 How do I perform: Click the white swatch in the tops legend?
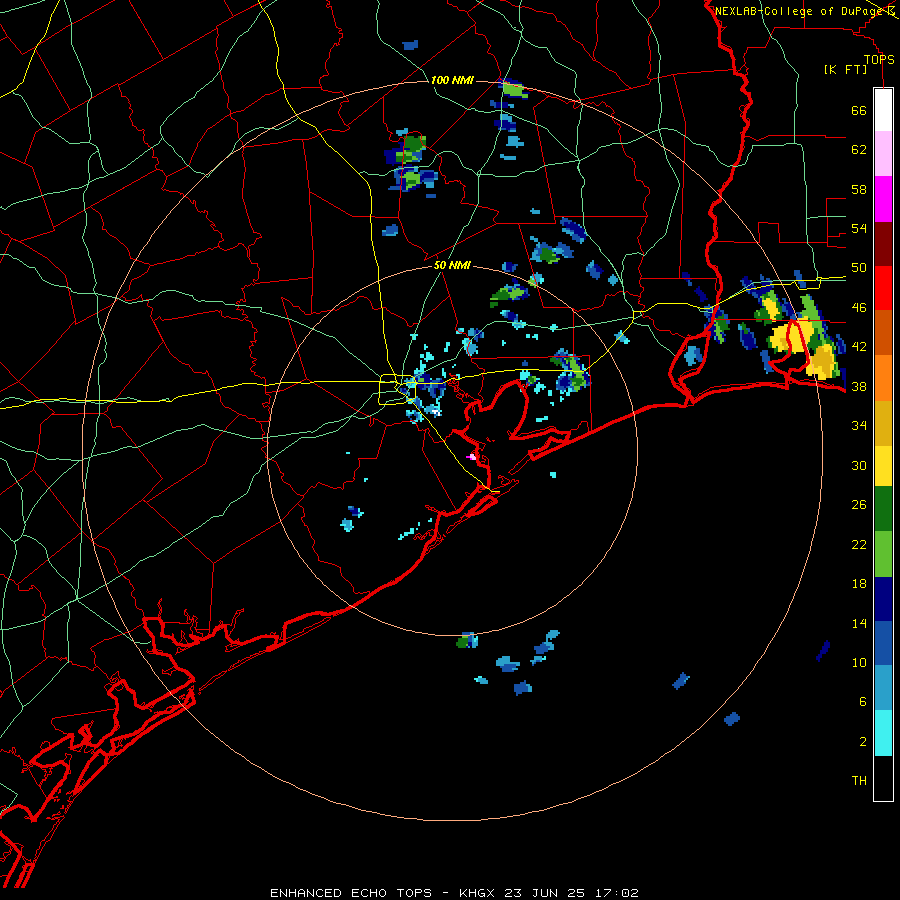[883, 110]
